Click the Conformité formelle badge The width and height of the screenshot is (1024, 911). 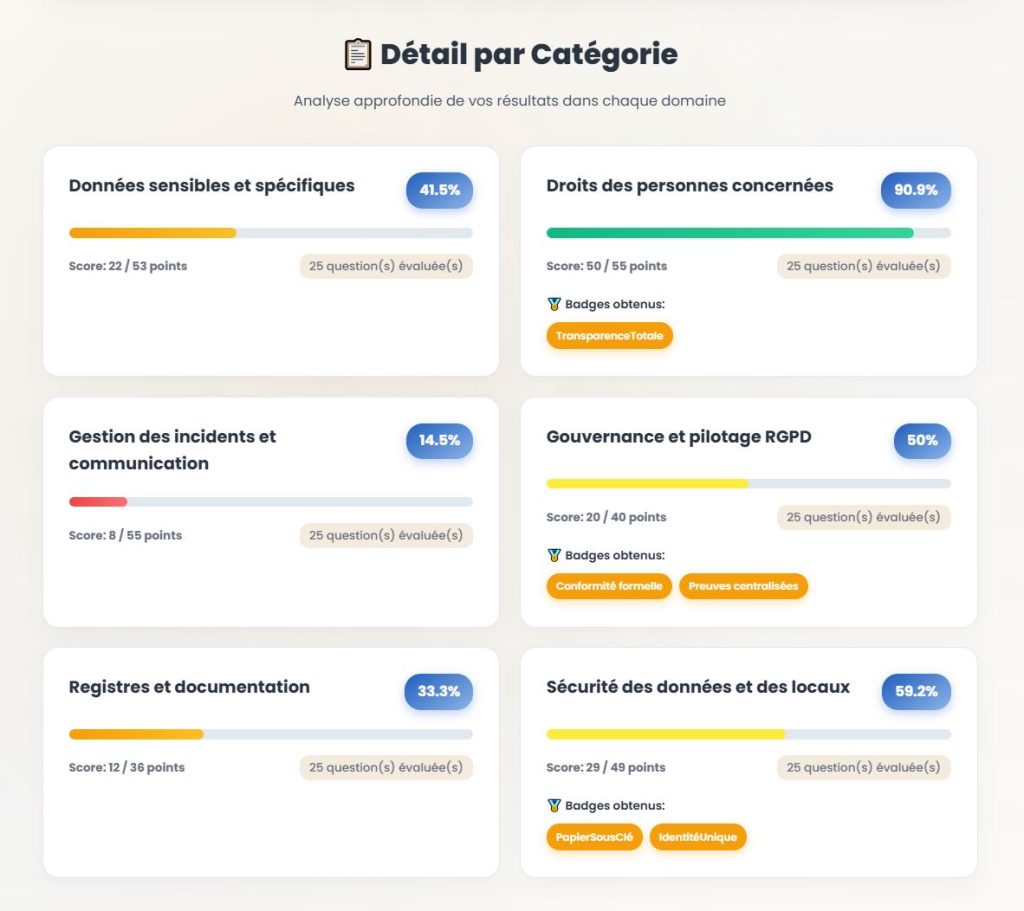coord(609,586)
